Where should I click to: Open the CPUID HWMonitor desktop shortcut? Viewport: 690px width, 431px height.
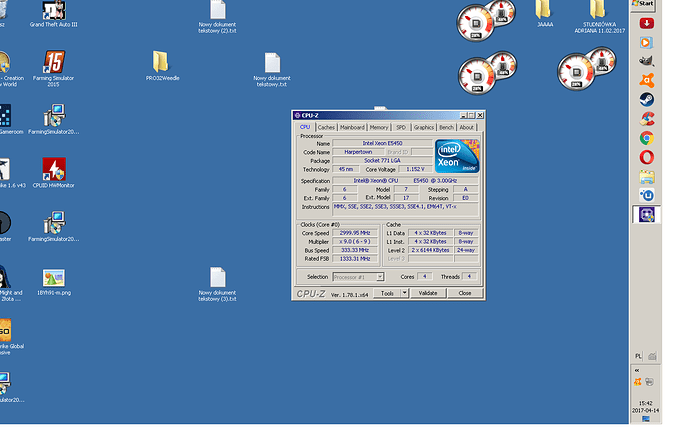(x=54, y=169)
